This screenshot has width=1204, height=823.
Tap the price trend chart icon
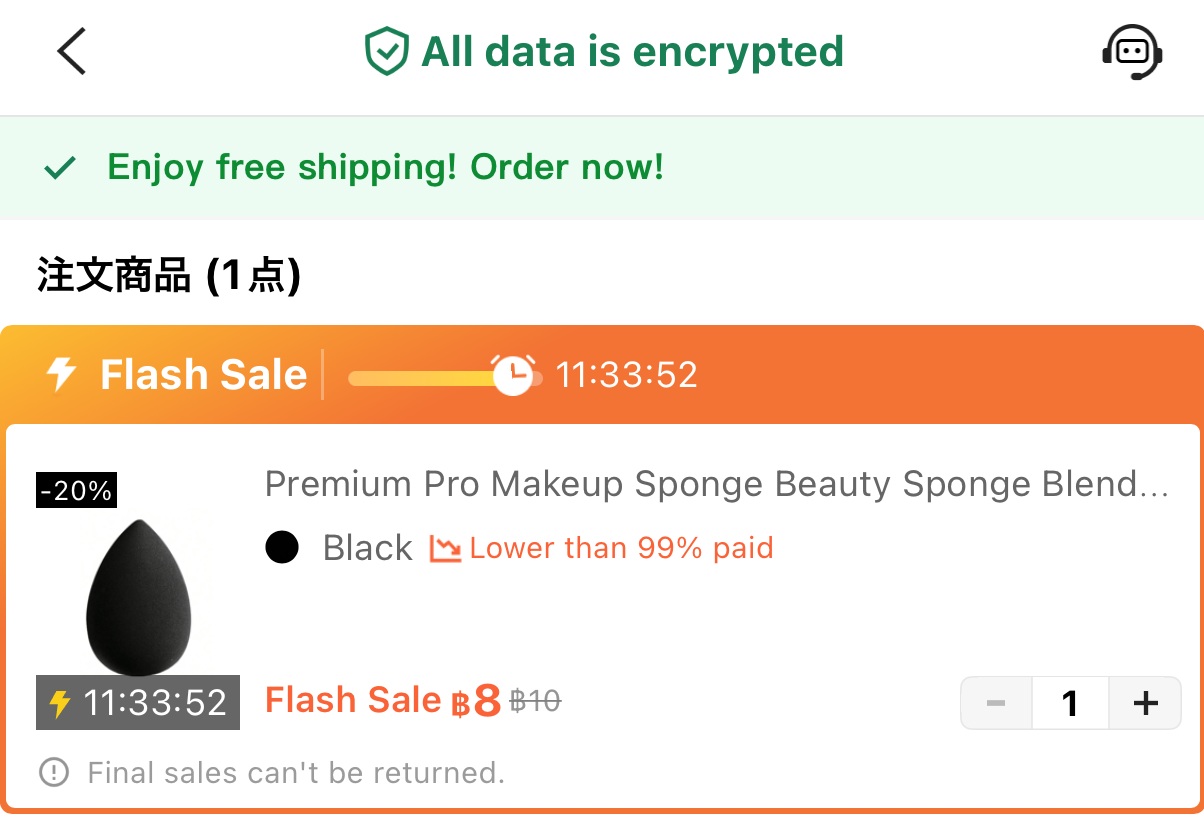click(x=445, y=548)
